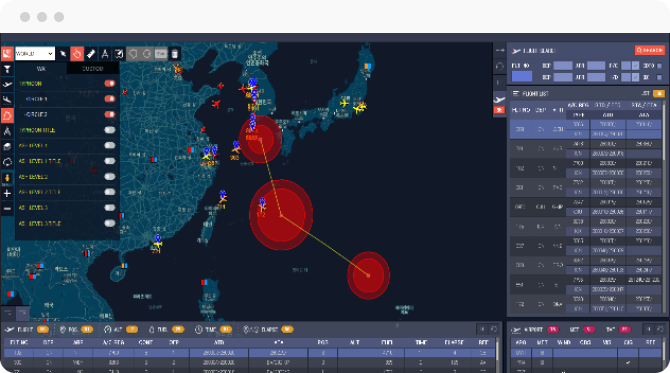
Task: Select the ruler measure tool
Action: click(91, 54)
